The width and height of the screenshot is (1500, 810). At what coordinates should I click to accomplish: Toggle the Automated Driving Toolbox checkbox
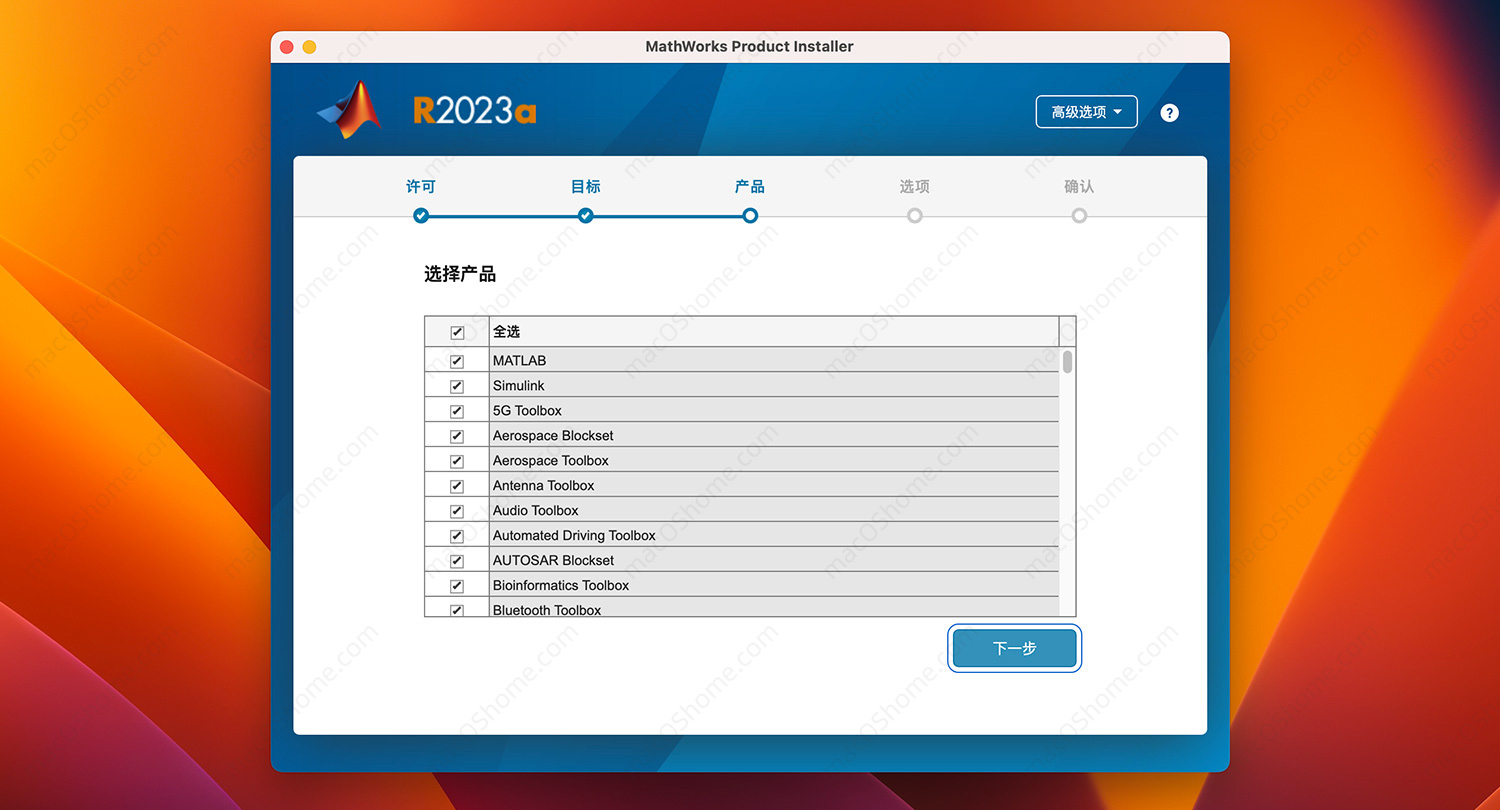click(457, 536)
